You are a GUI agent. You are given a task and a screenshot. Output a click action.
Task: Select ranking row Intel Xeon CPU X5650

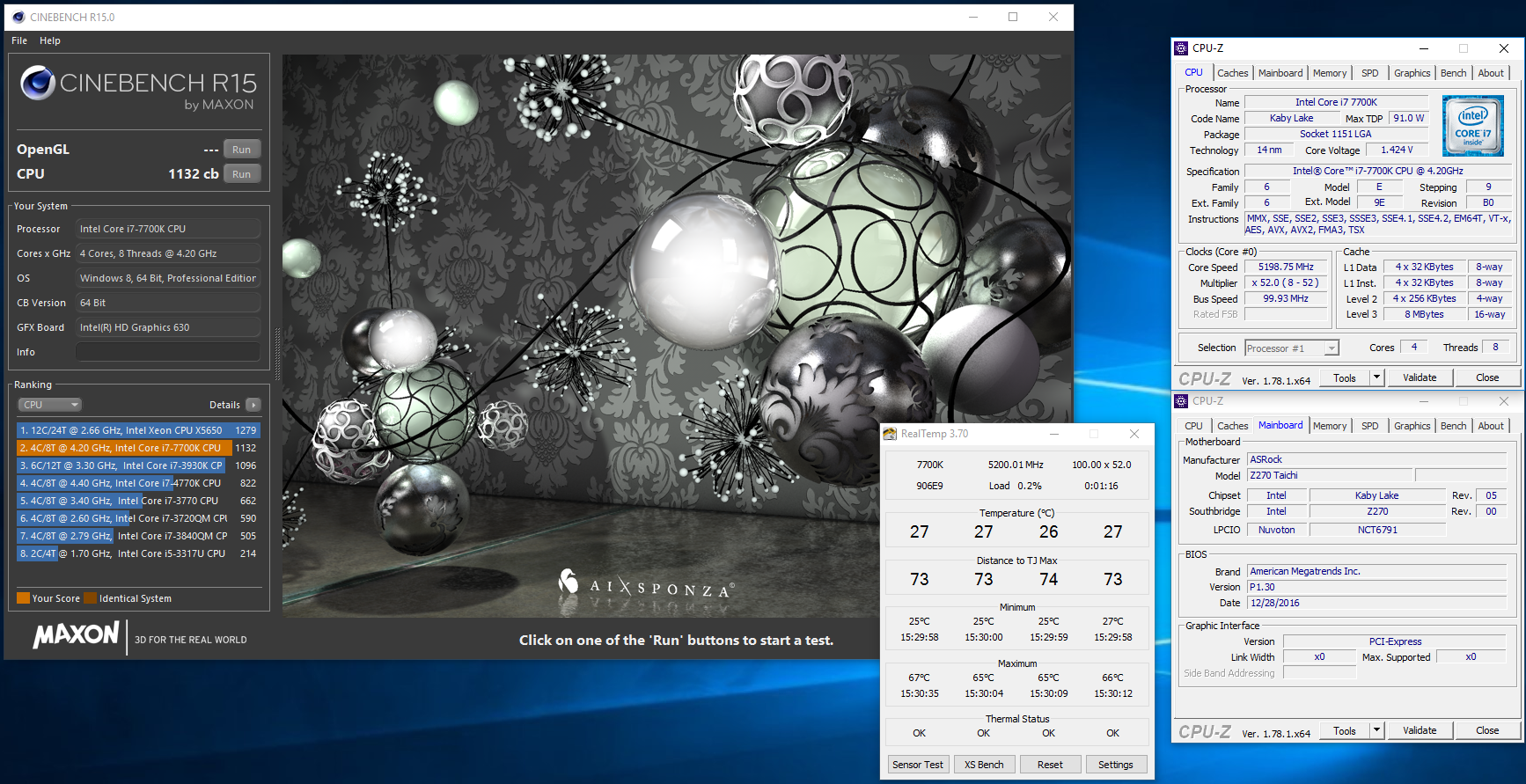coord(138,430)
